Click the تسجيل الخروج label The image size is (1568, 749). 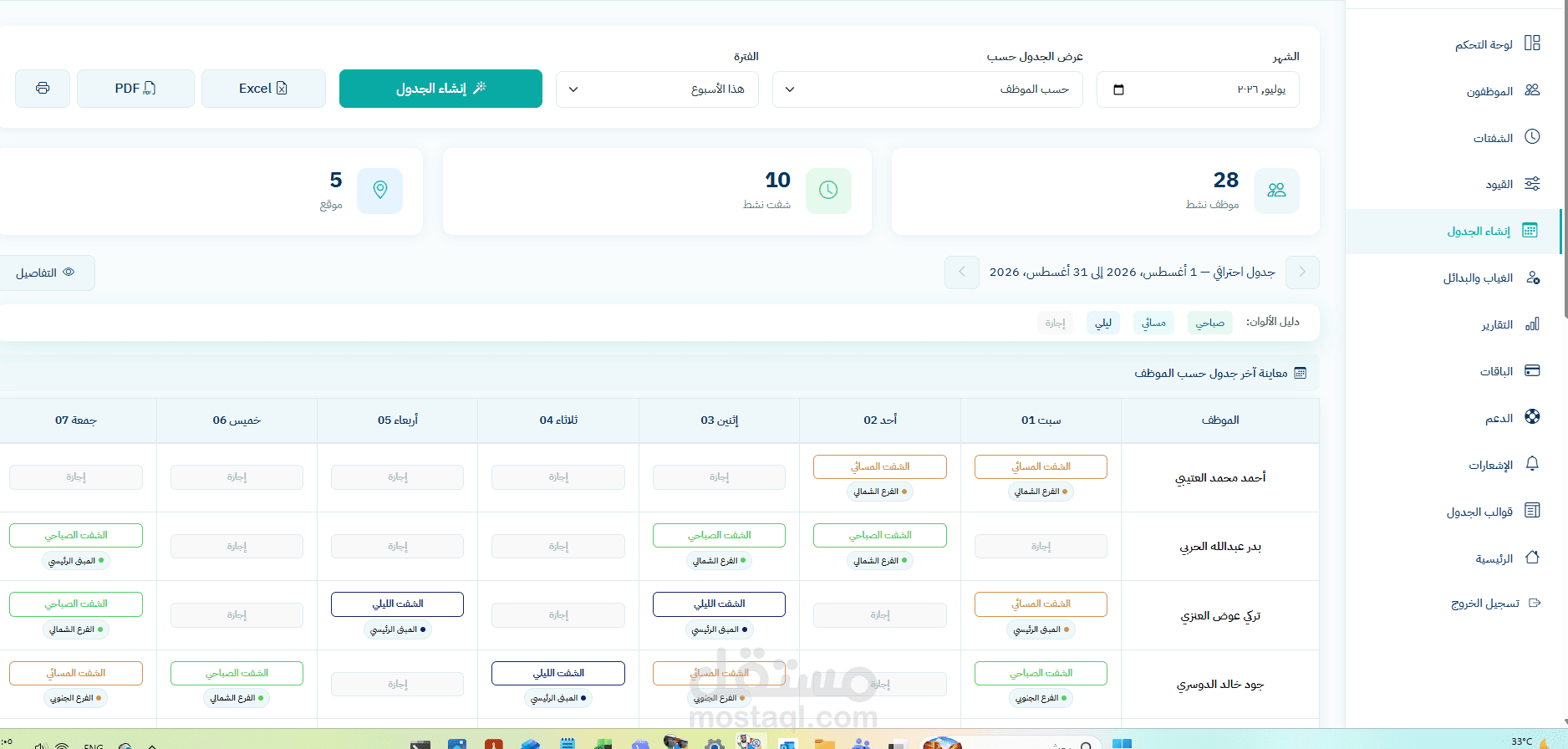tap(1485, 603)
